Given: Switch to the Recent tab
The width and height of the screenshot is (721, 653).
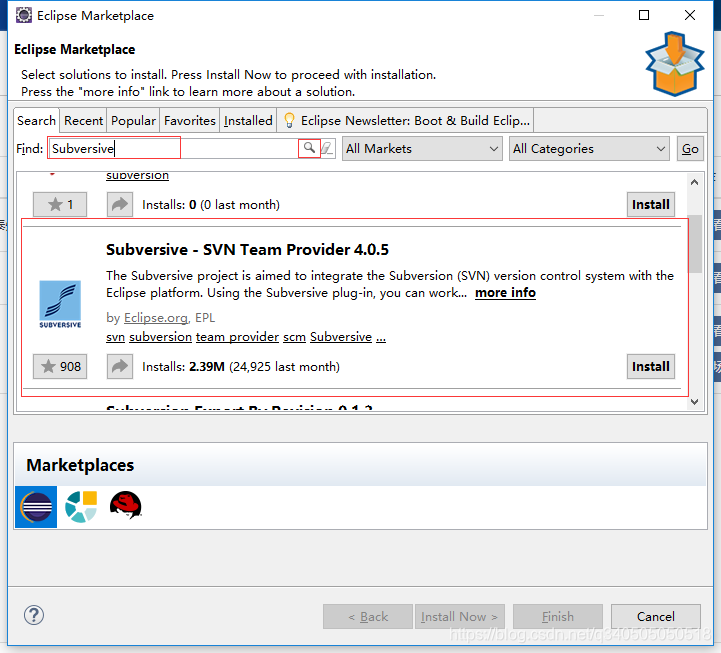Looking at the screenshot, I should 83,120.
